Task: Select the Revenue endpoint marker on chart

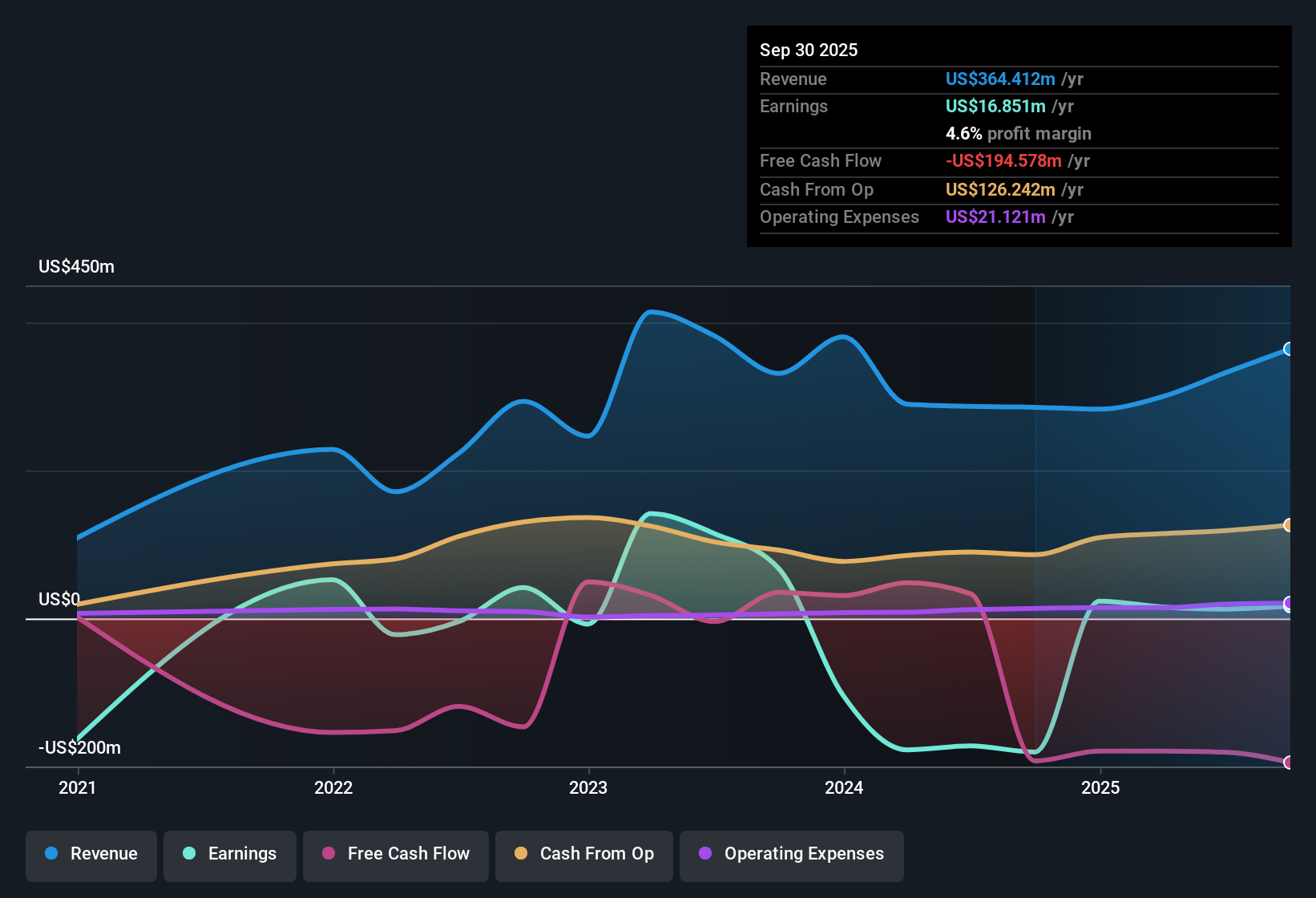Action: pyautogui.click(x=1288, y=349)
